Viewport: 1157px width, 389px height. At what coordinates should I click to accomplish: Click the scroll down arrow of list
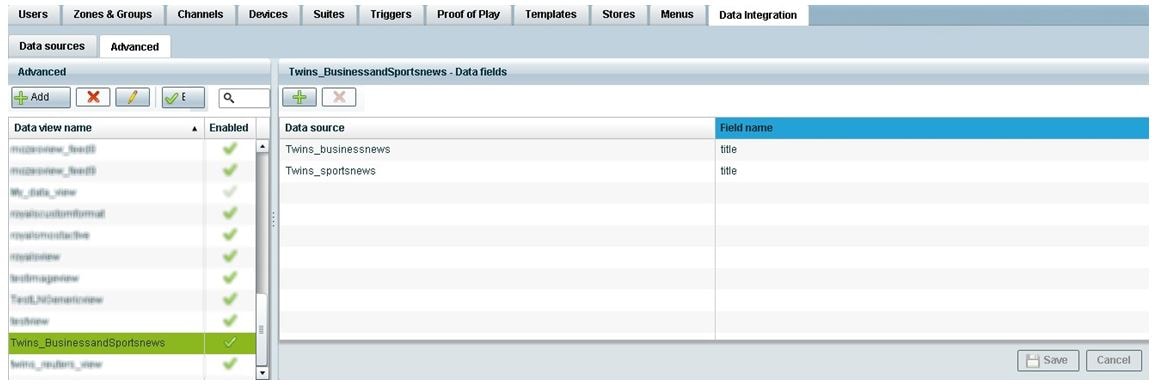(262, 373)
